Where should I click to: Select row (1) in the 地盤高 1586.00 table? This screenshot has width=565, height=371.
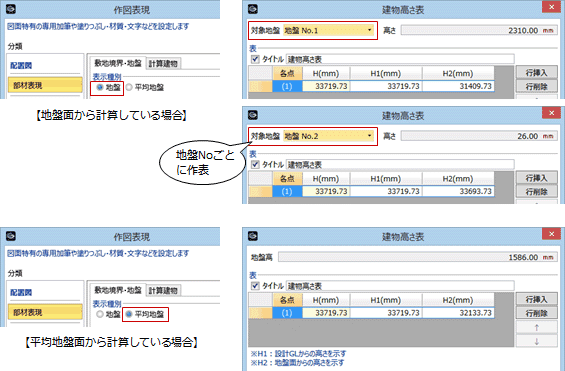[287, 313]
